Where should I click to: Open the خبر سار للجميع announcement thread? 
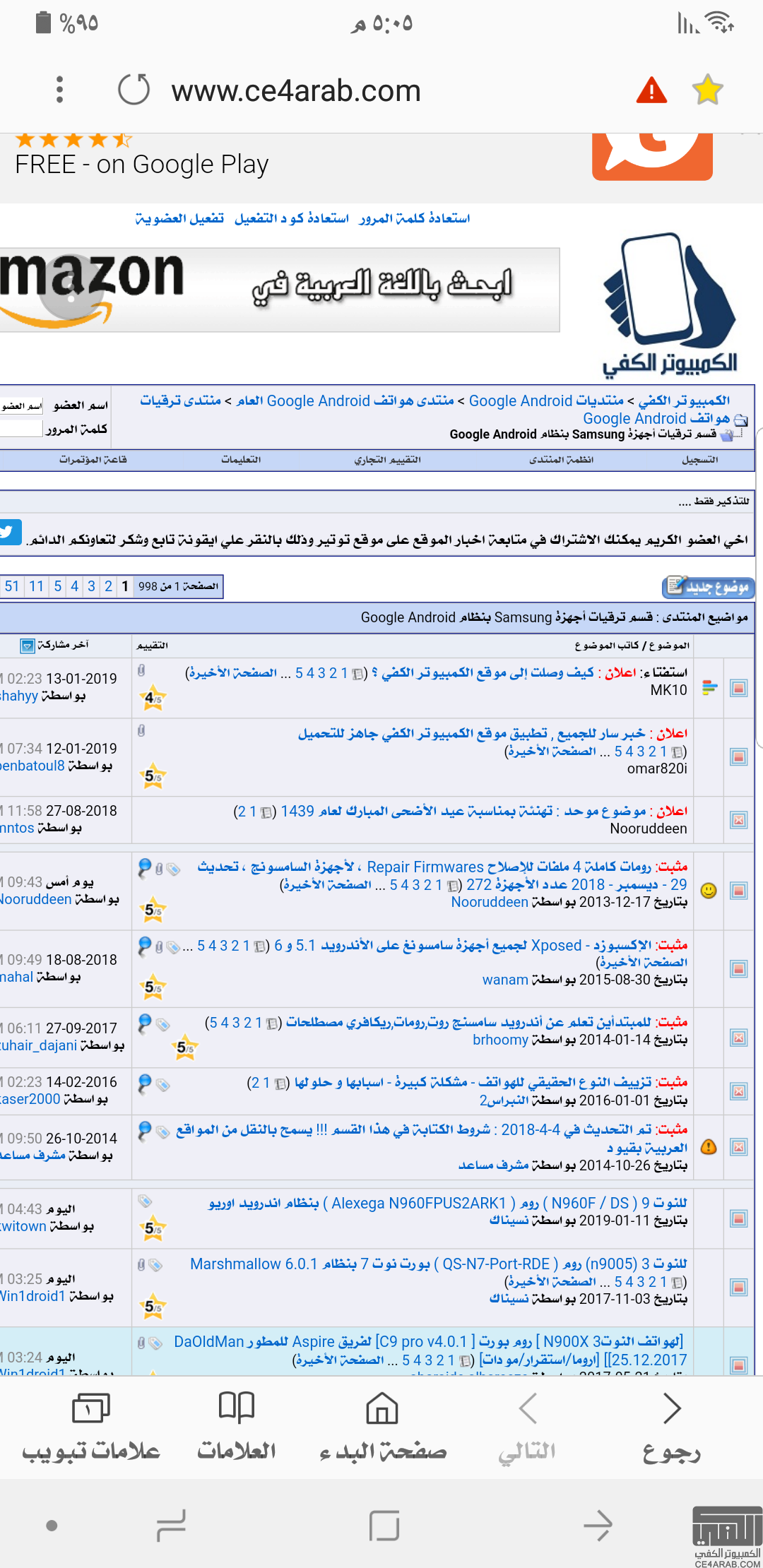tap(471, 734)
